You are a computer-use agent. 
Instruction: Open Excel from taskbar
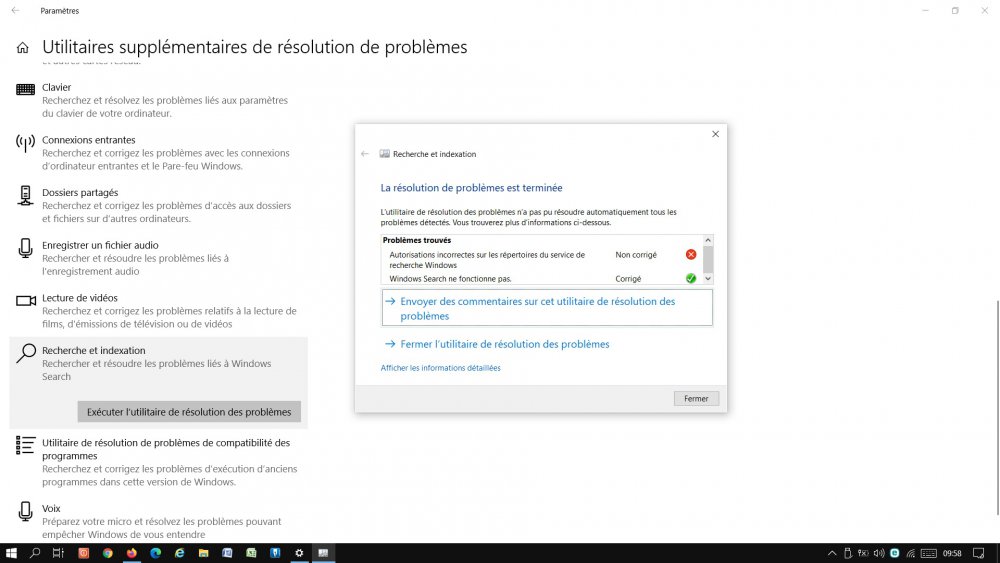(x=251, y=553)
